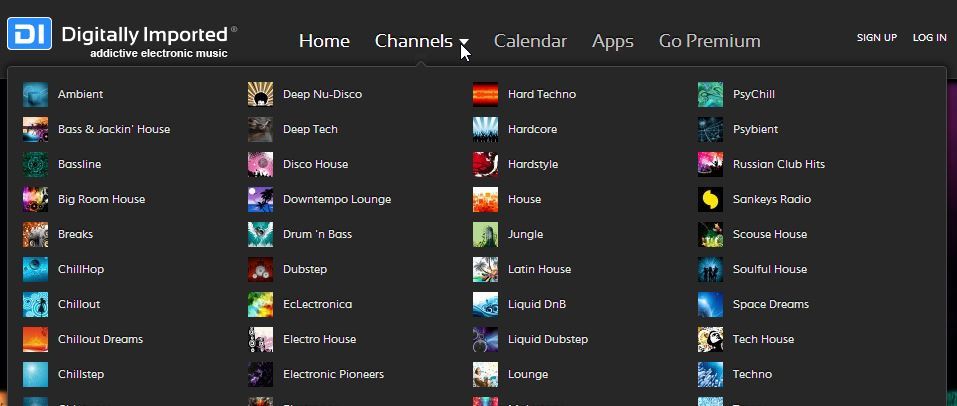
Task: Open the Channels menu label
Action: 414,41
